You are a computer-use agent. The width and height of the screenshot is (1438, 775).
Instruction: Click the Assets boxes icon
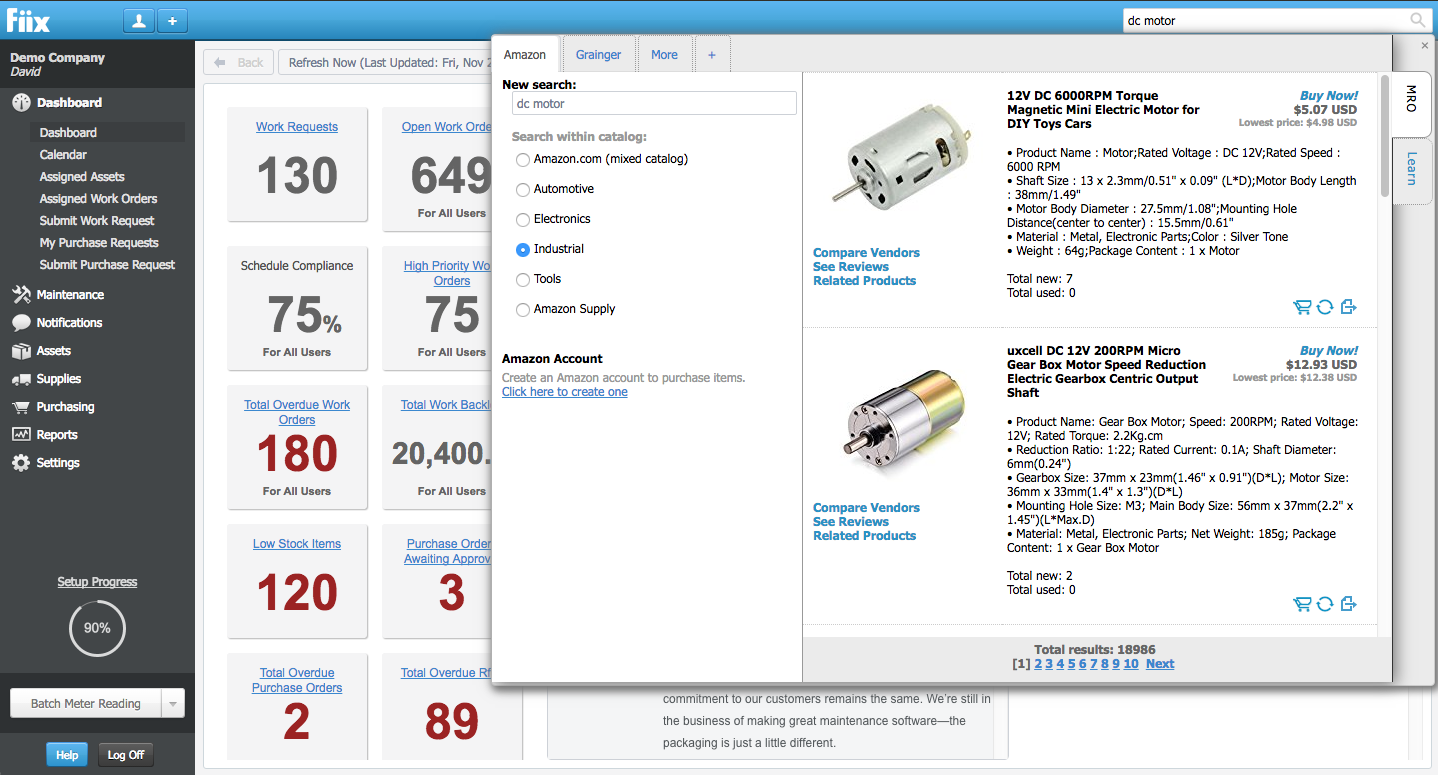tap(21, 350)
